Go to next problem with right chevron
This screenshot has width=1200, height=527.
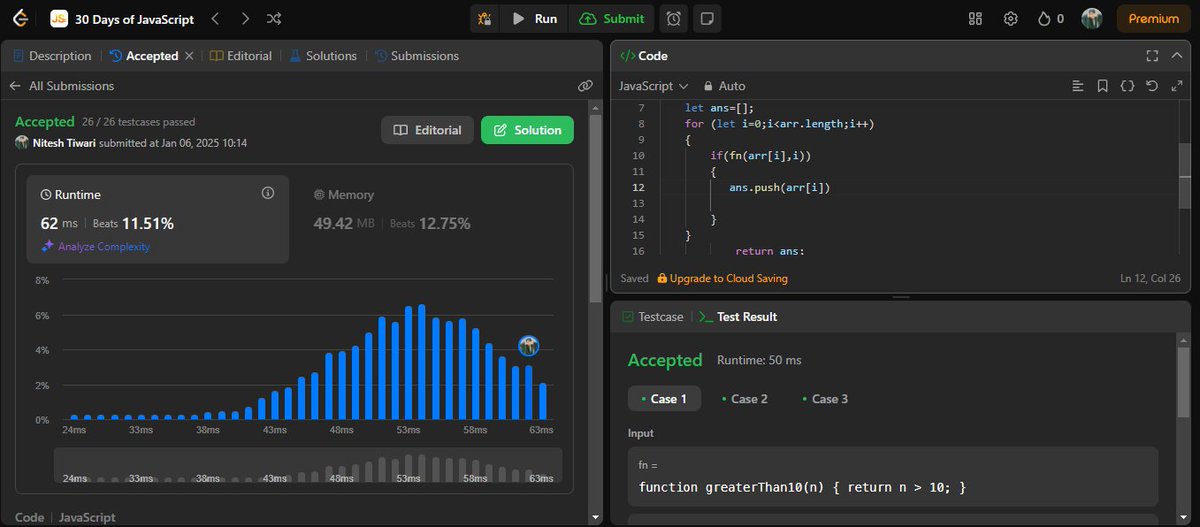click(x=246, y=18)
